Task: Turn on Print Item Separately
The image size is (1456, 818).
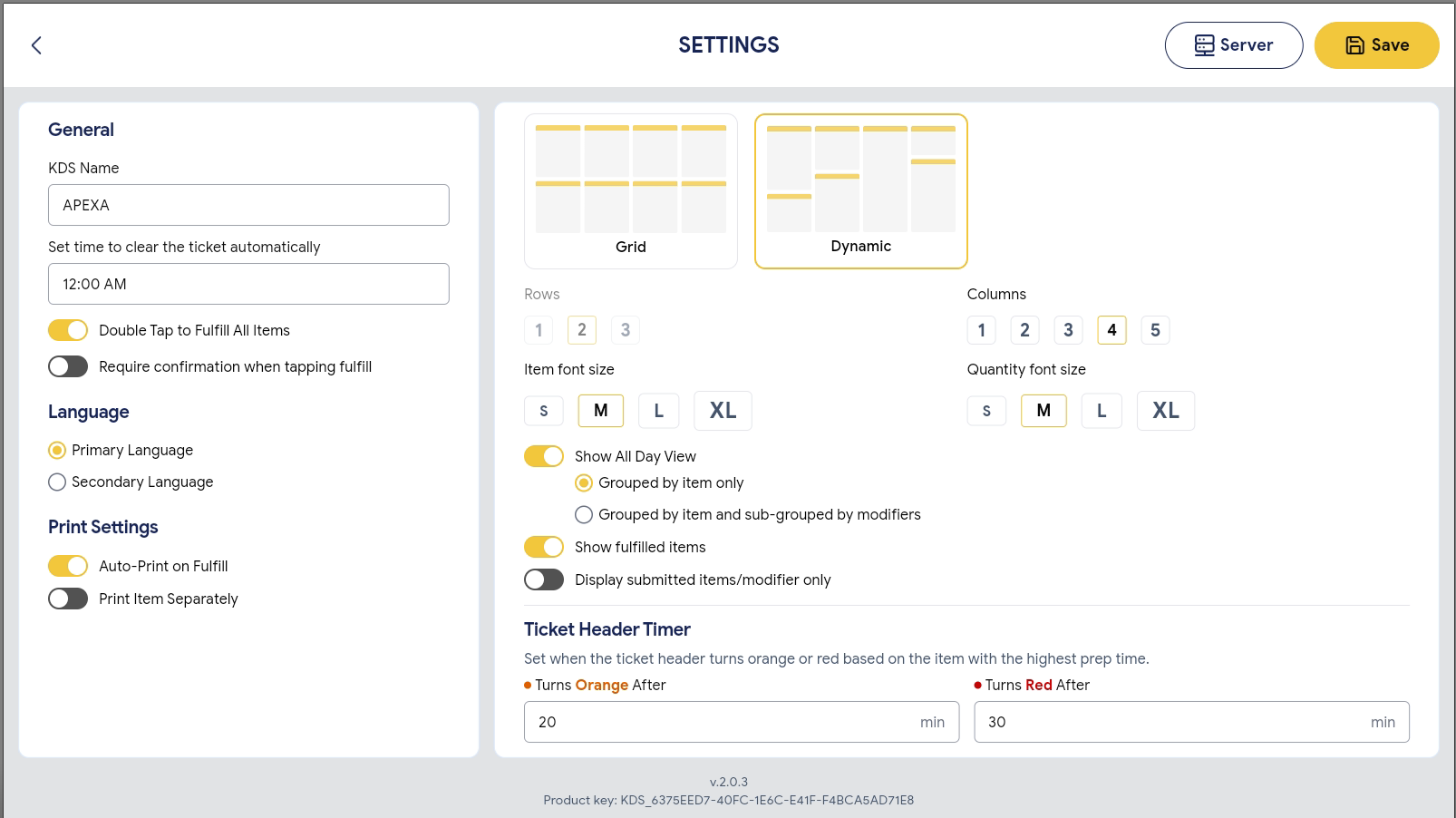Action: (68, 599)
